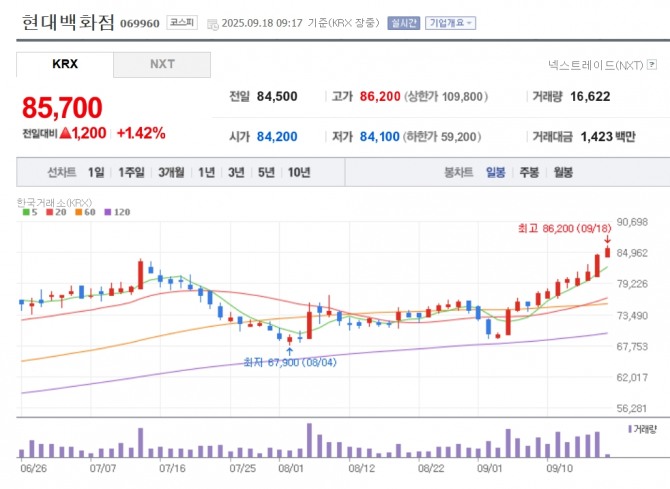Select the 주봉 weekly candle chart
Image resolution: width=670 pixels, height=489 pixels.
[529, 172]
